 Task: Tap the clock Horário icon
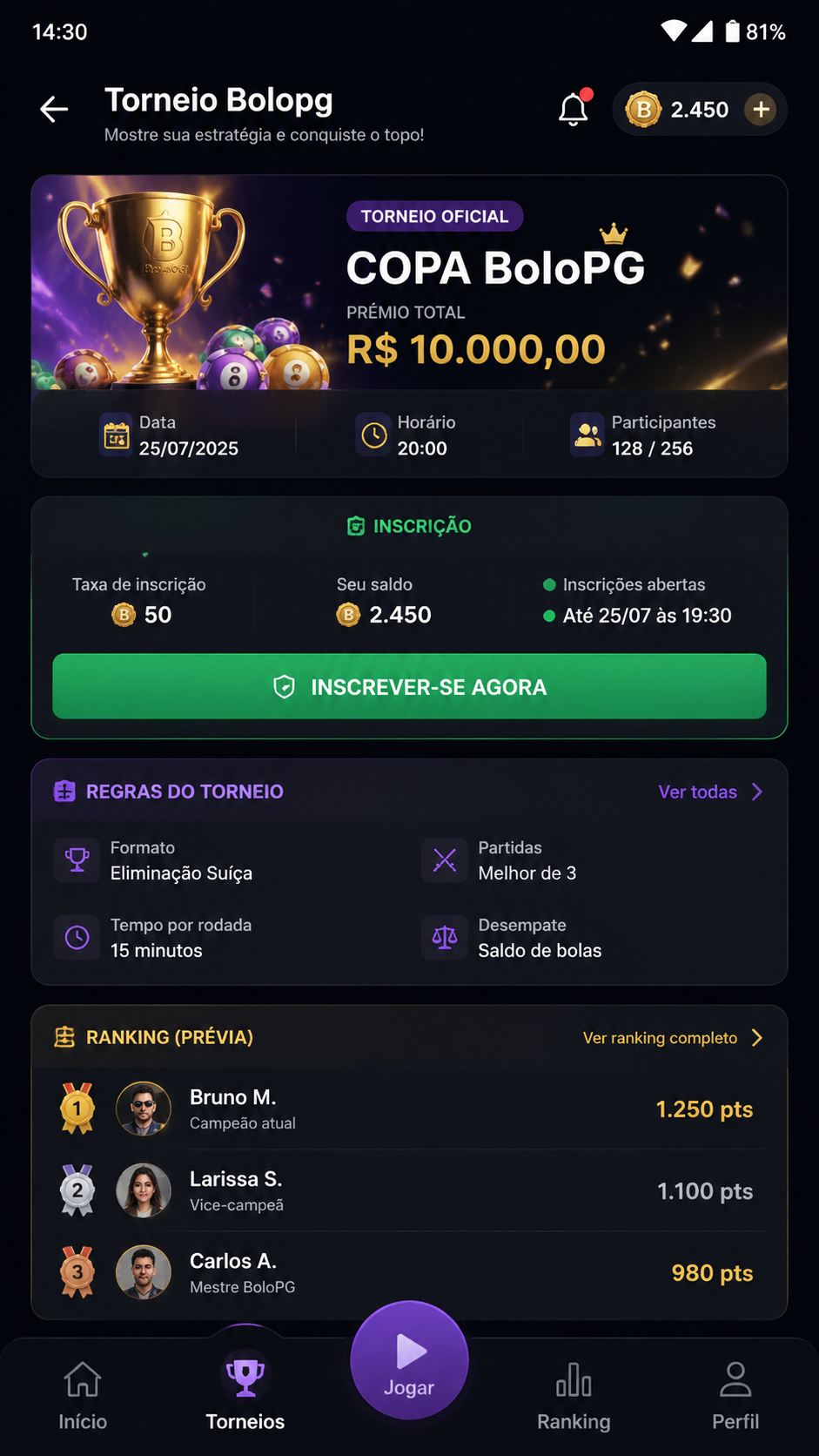coord(374,435)
